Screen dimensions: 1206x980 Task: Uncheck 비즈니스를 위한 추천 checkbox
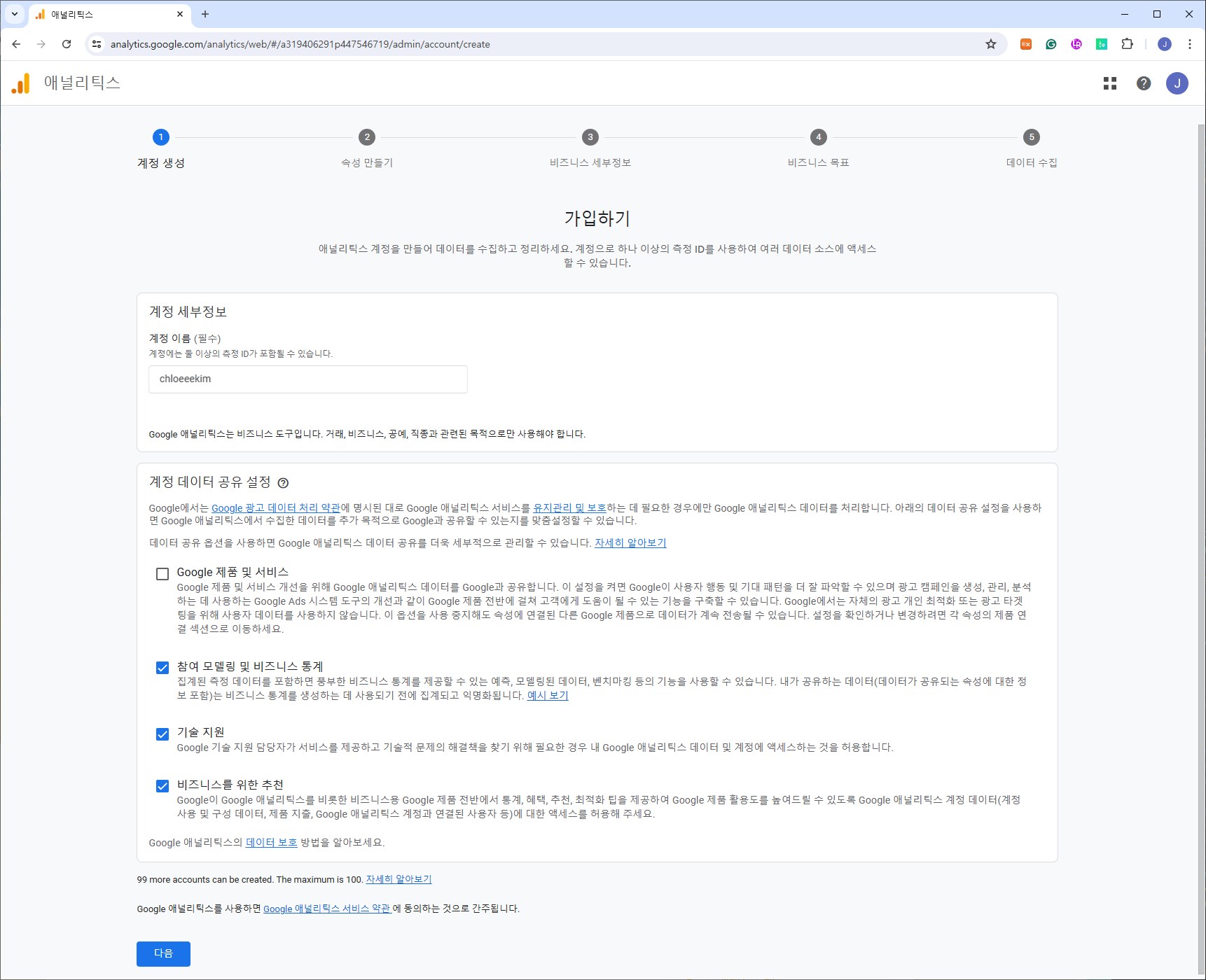[x=162, y=786]
